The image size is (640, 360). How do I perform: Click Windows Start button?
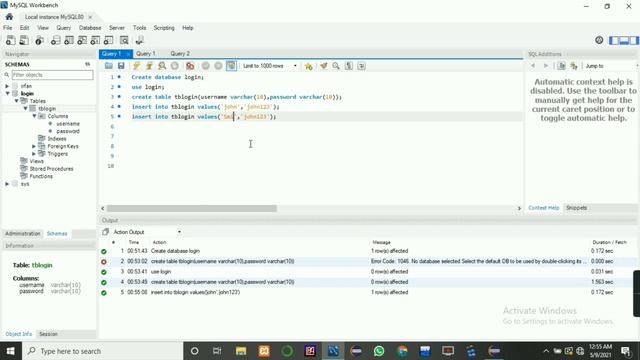(x=10, y=351)
